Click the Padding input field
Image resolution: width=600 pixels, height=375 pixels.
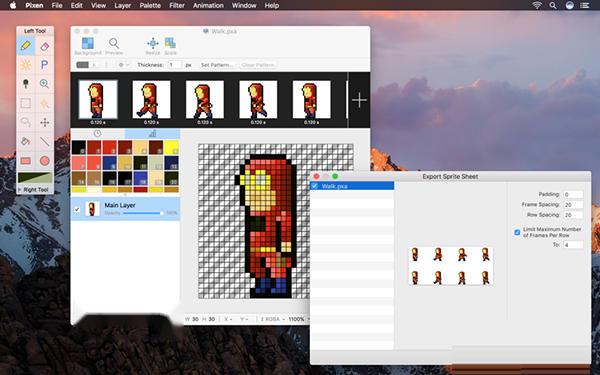573,194
